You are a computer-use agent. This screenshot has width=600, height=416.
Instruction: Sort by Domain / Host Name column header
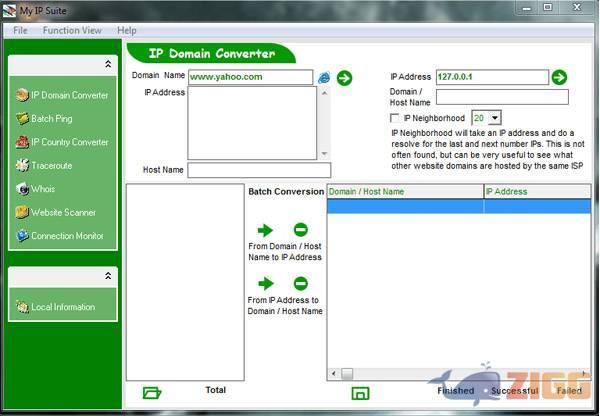tap(405, 191)
